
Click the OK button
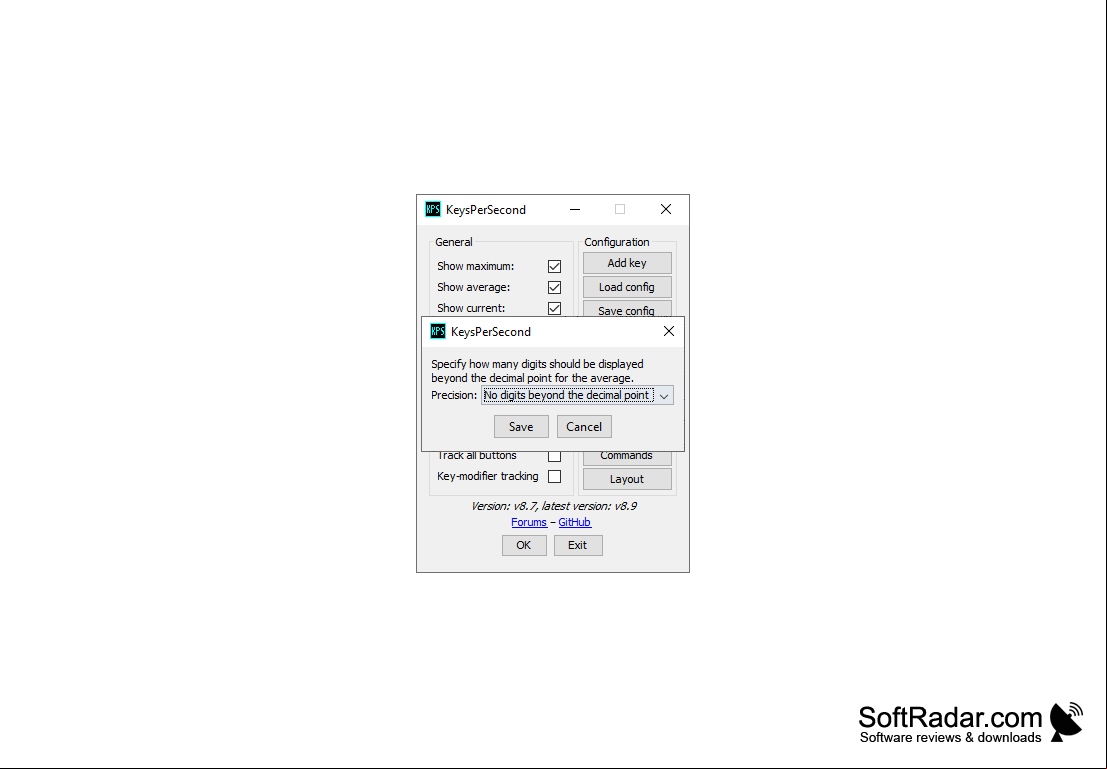coord(524,545)
